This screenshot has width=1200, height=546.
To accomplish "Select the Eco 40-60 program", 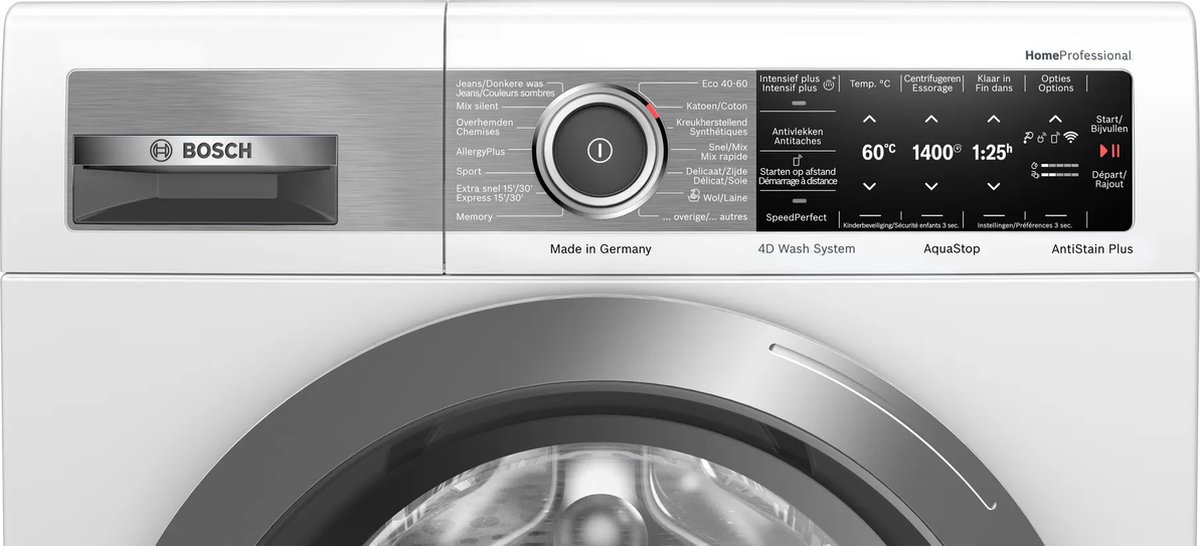I will [724, 83].
